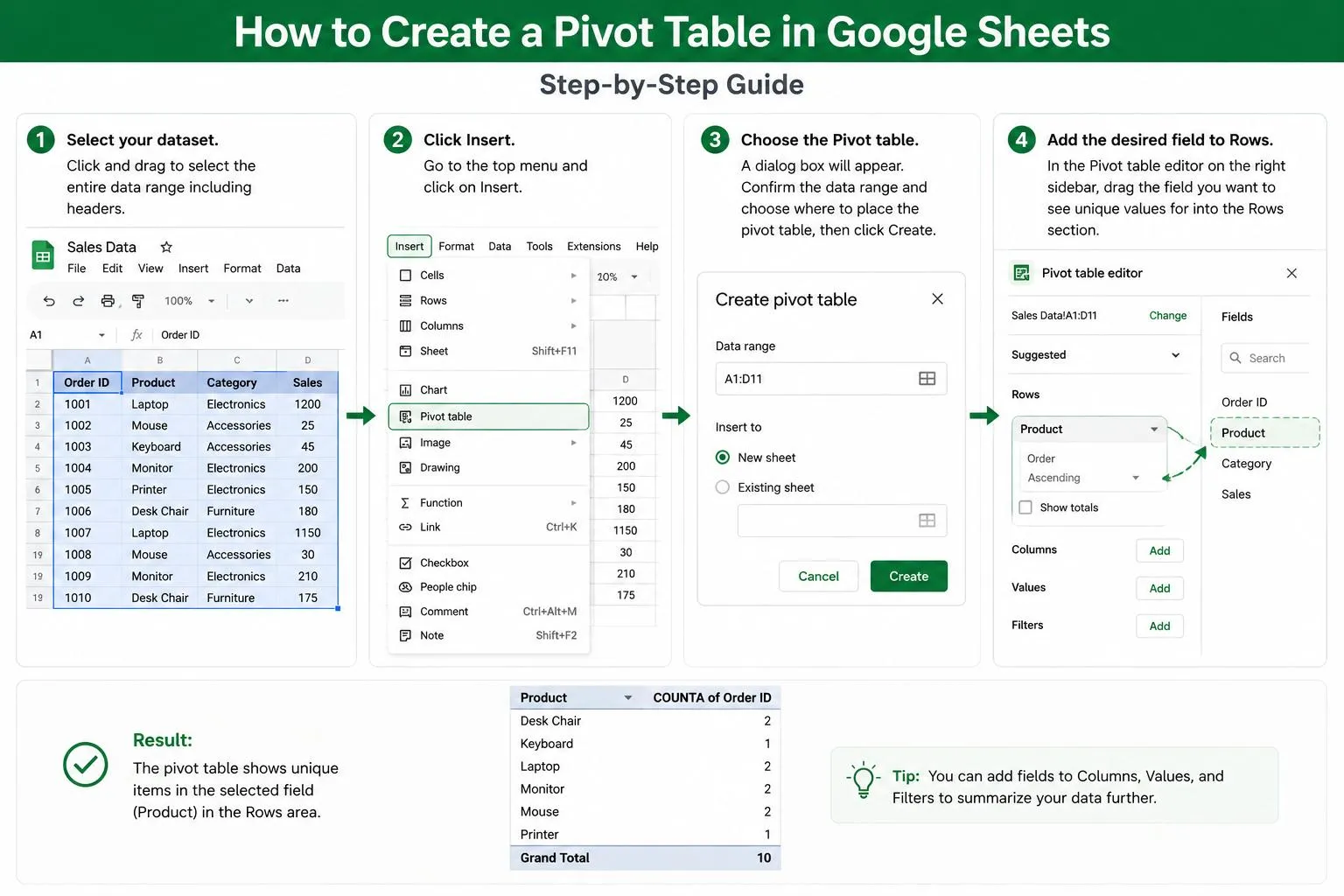
Task: Expand the Function submenu arrow
Action: [x=574, y=503]
